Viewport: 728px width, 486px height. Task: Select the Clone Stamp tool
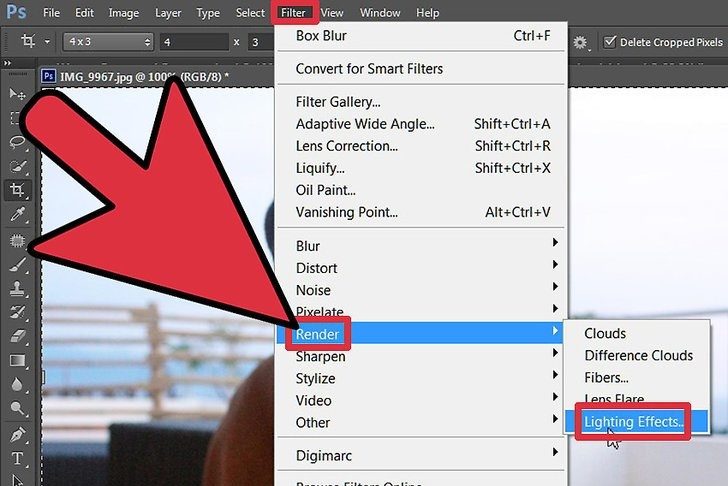tap(17, 288)
